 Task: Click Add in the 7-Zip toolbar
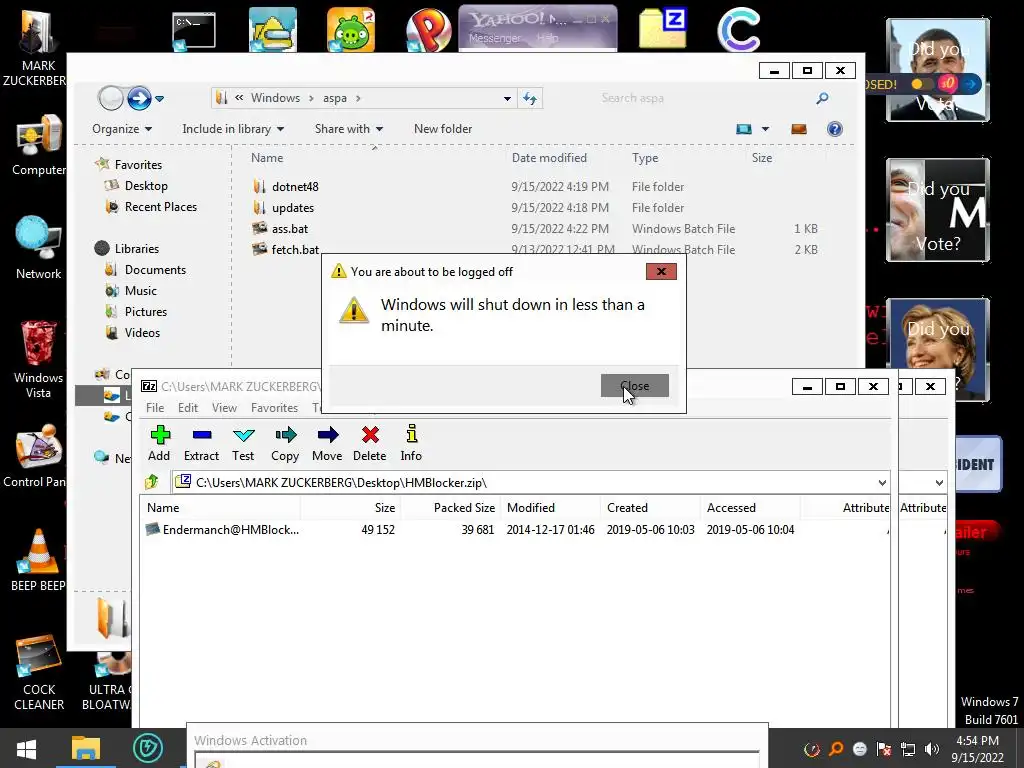(x=159, y=443)
